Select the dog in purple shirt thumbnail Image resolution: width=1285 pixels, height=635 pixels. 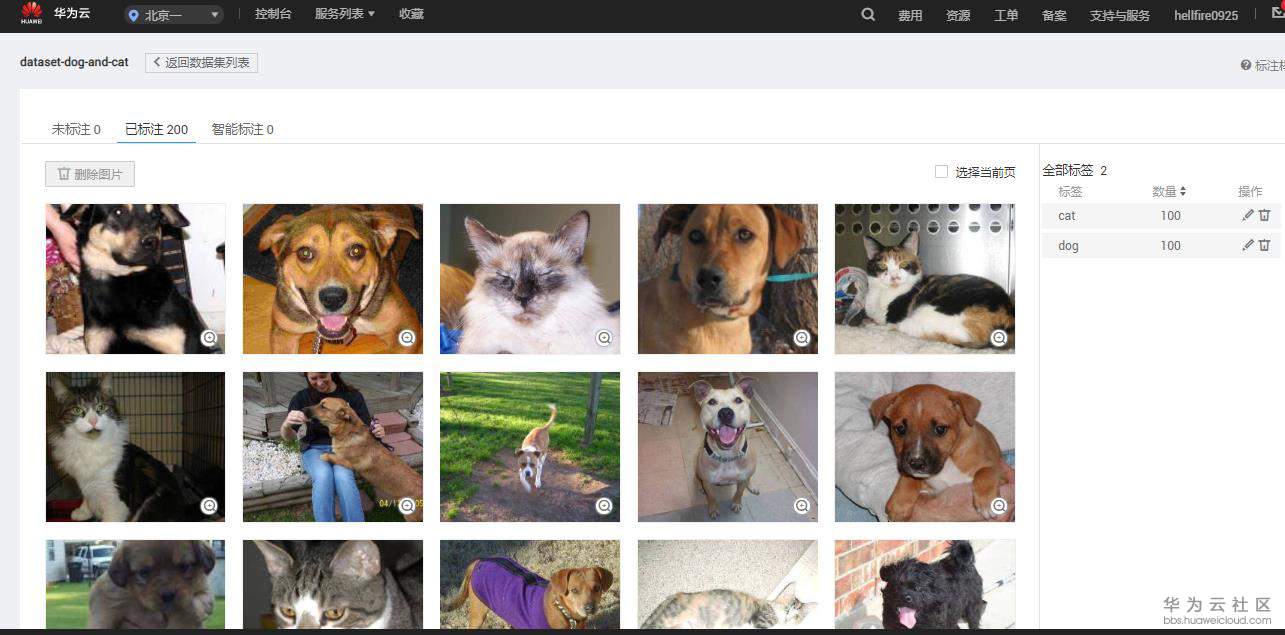[x=530, y=585]
